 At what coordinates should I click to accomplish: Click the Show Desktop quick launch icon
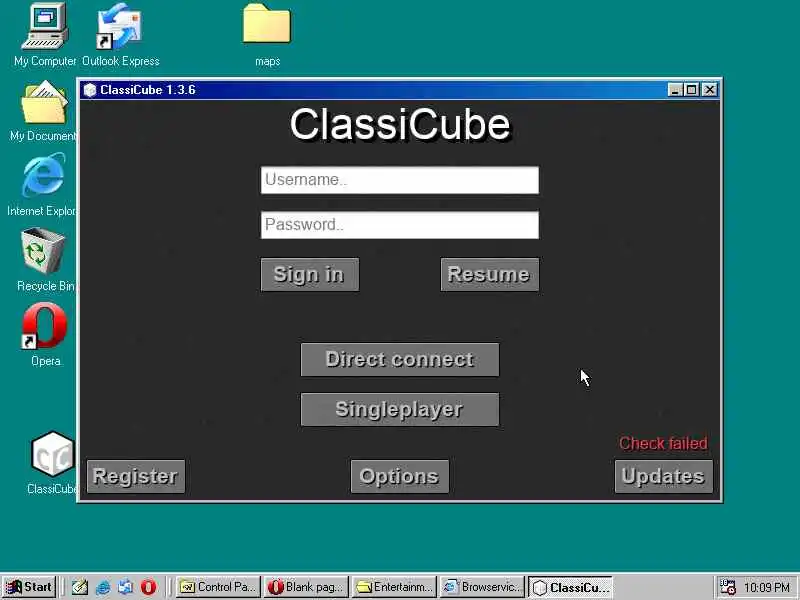point(80,587)
